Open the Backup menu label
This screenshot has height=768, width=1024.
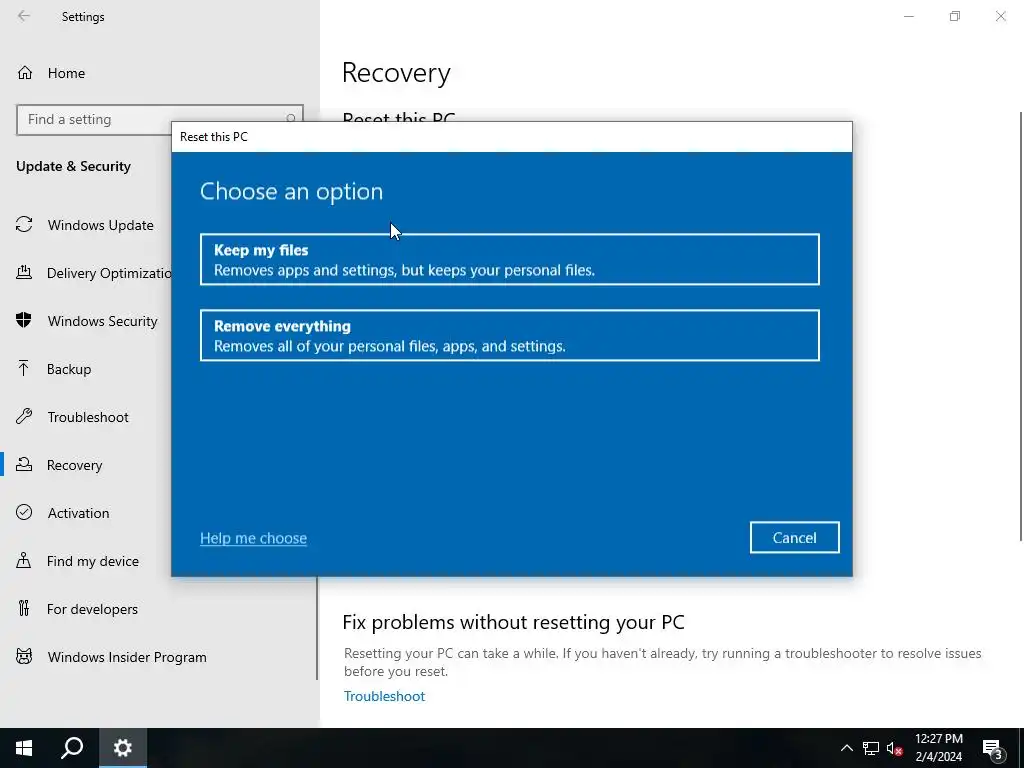pyautogui.click(x=69, y=369)
